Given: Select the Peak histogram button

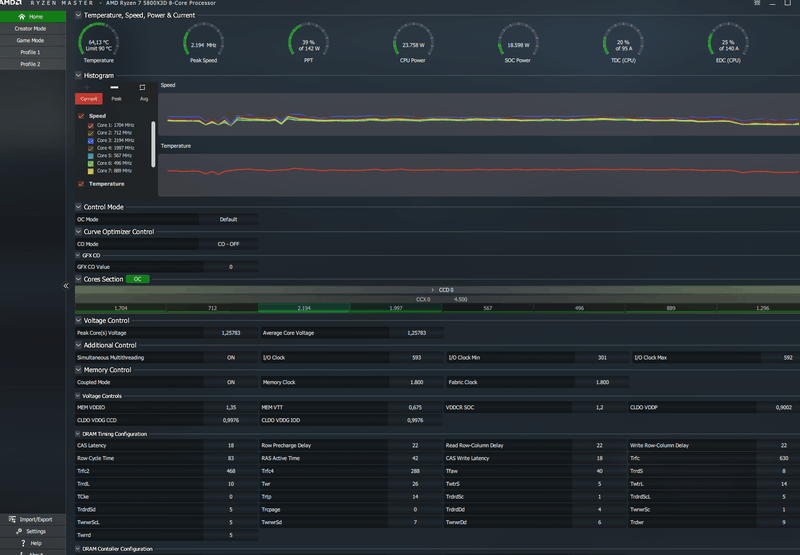Looking at the screenshot, I should coord(116,99).
